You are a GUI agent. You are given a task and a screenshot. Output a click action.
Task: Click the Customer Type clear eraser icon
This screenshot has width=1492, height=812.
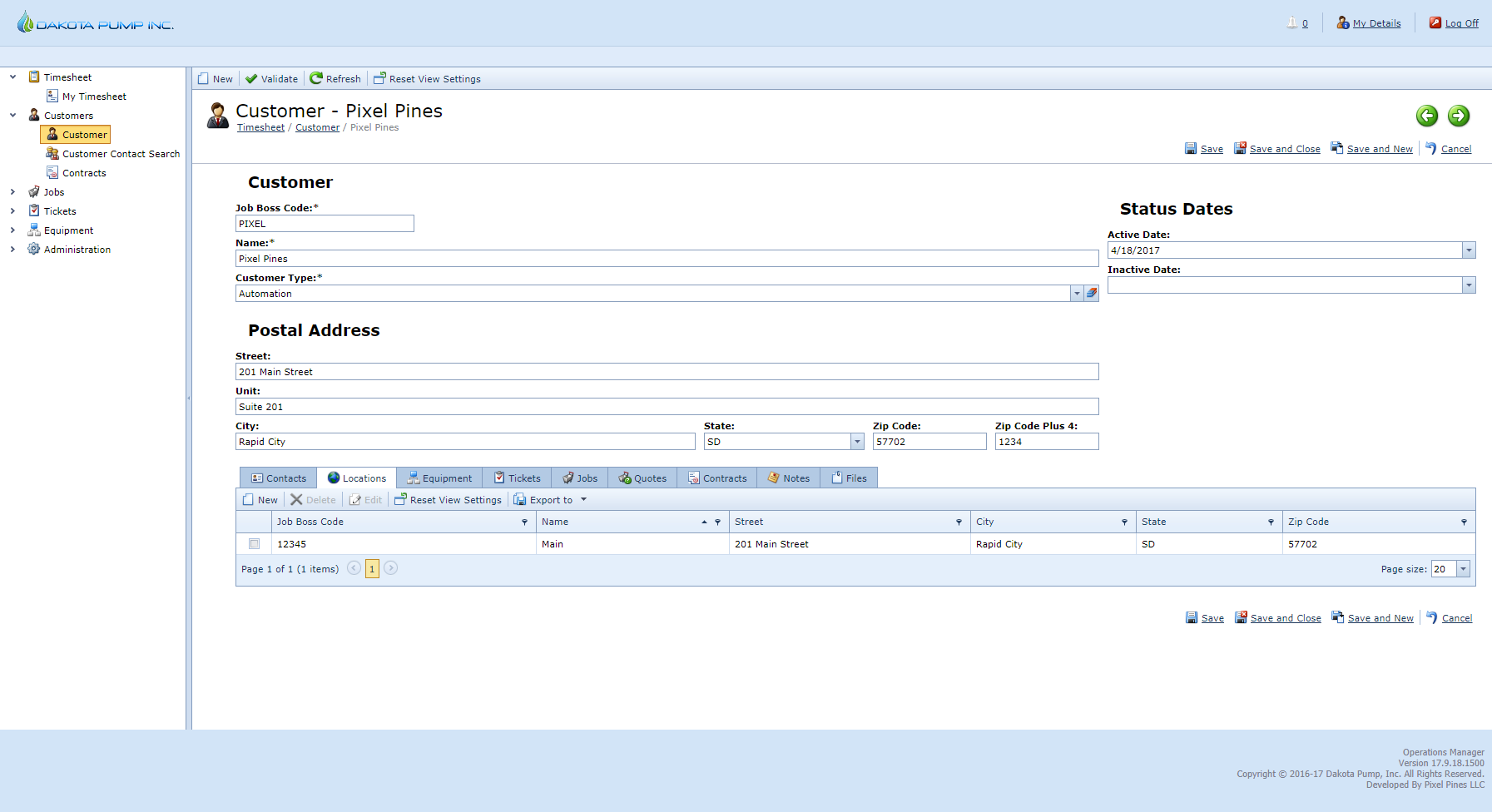(1092, 294)
